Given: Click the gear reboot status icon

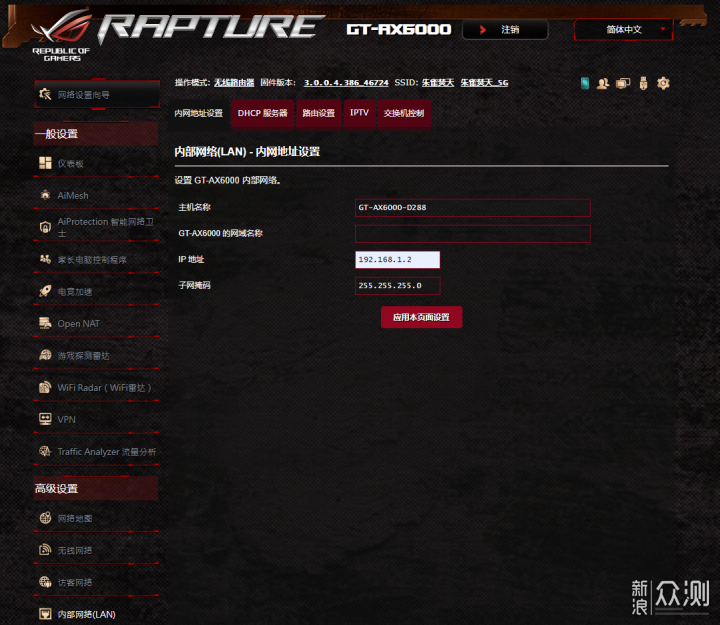Looking at the screenshot, I should pyautogui.click(x=663, y=83).
